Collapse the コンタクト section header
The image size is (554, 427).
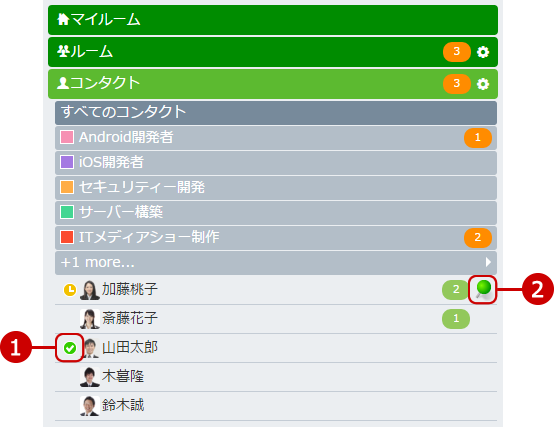click(273, 84)
